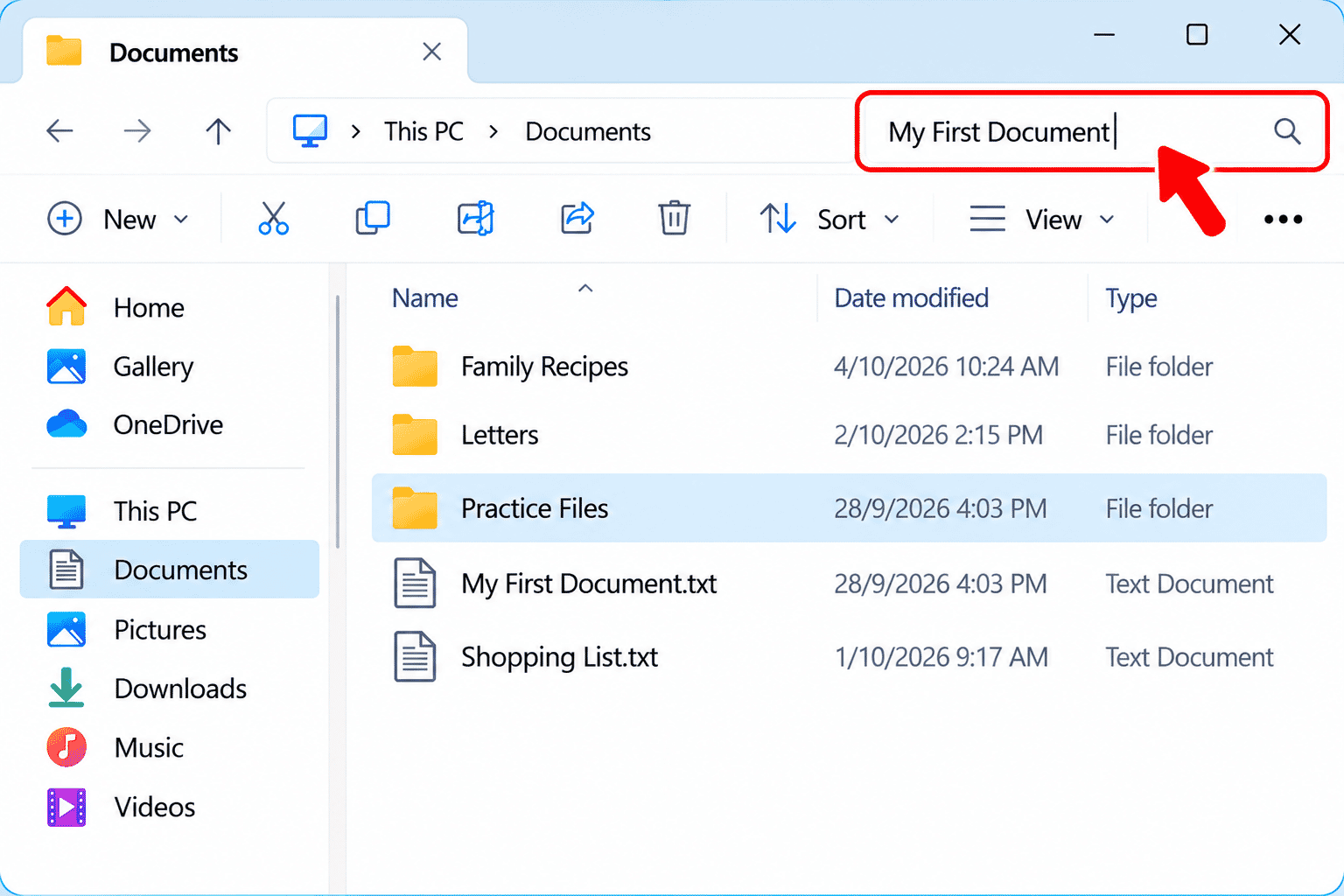Click the Letters folder icon

point(415,435)
